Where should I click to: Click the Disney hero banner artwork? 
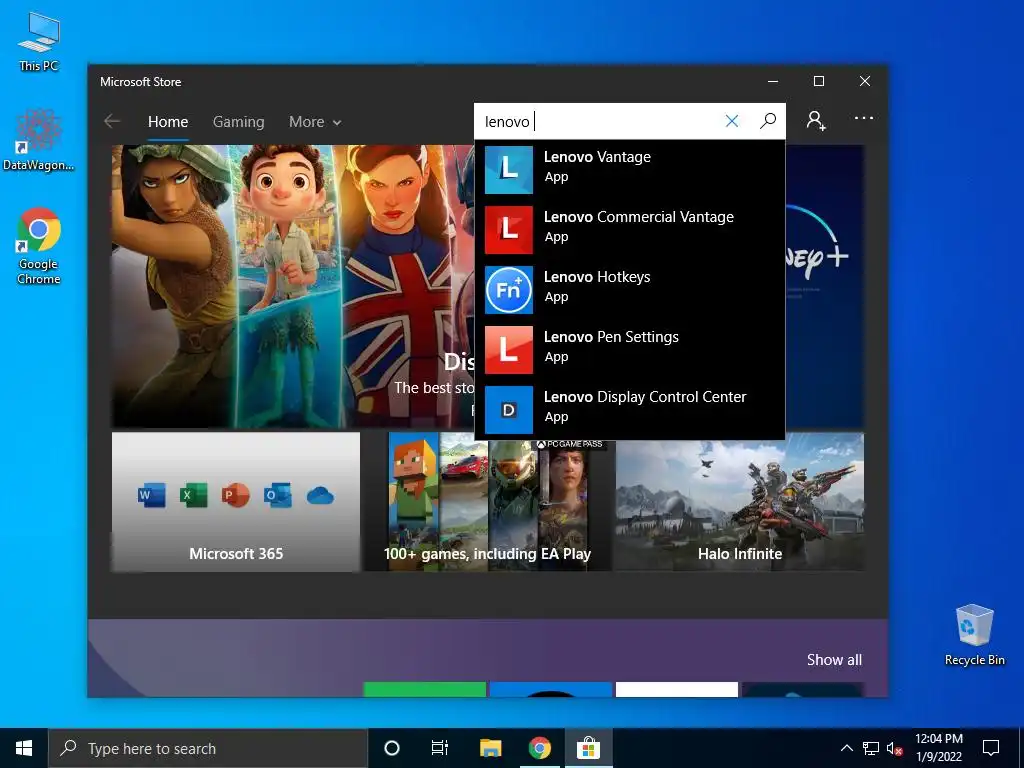[293, 286]
